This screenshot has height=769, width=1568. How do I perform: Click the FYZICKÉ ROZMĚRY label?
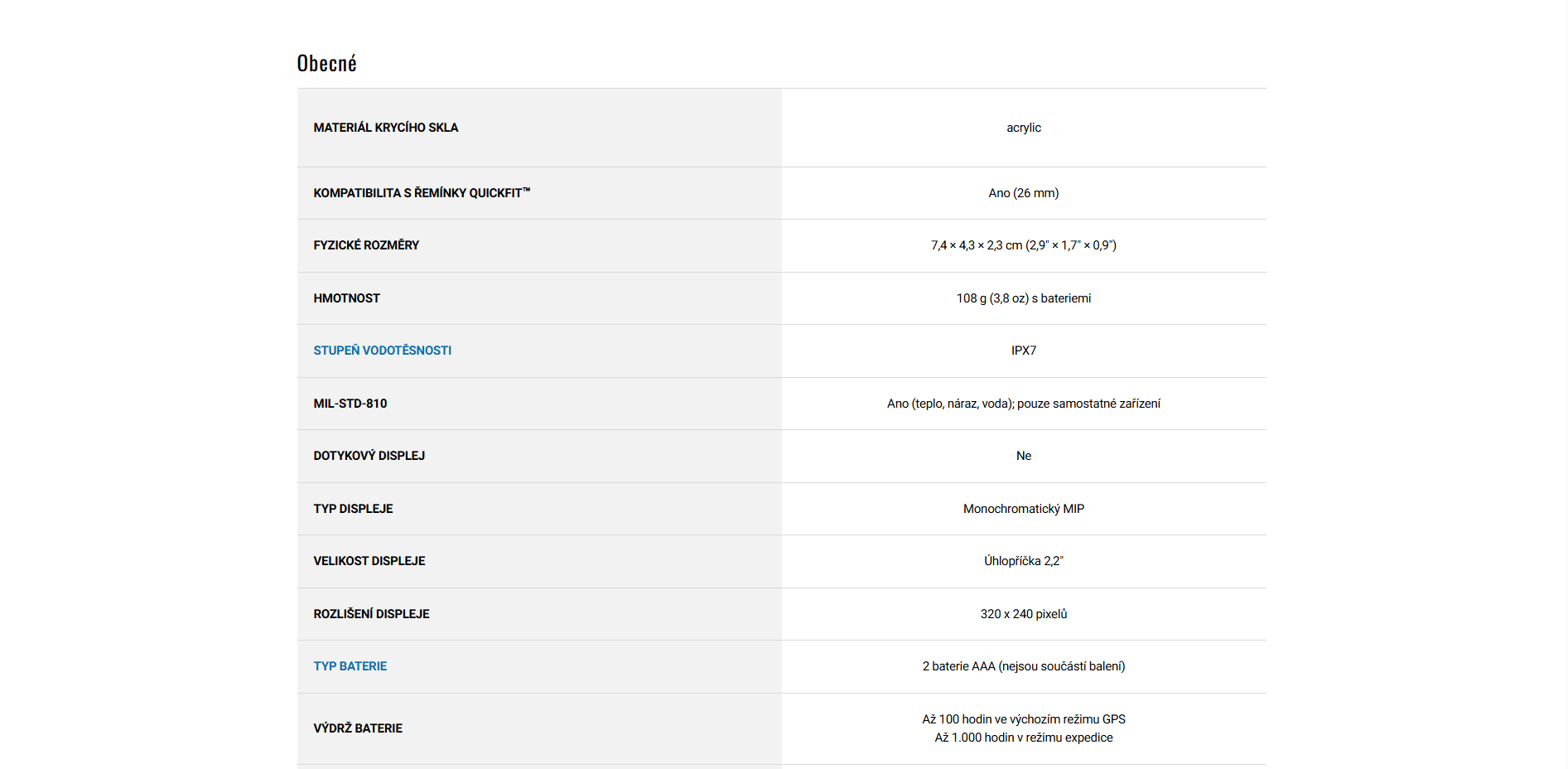pos(366,245)
